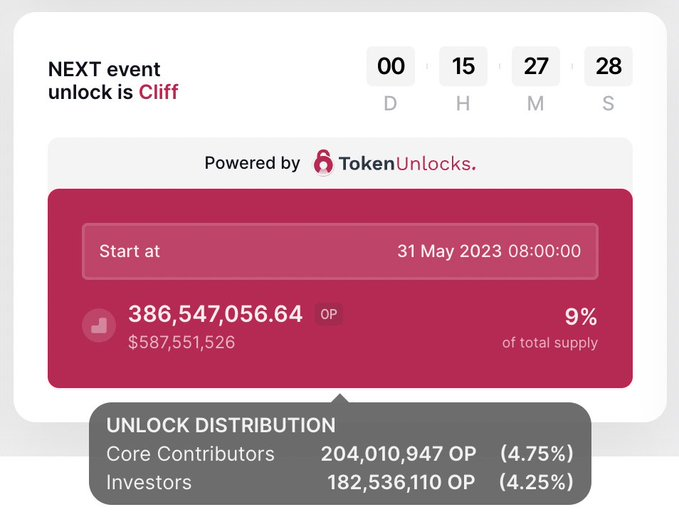Select the Start at date field
The image size is (679, 517).
click(x=340, y=251)
